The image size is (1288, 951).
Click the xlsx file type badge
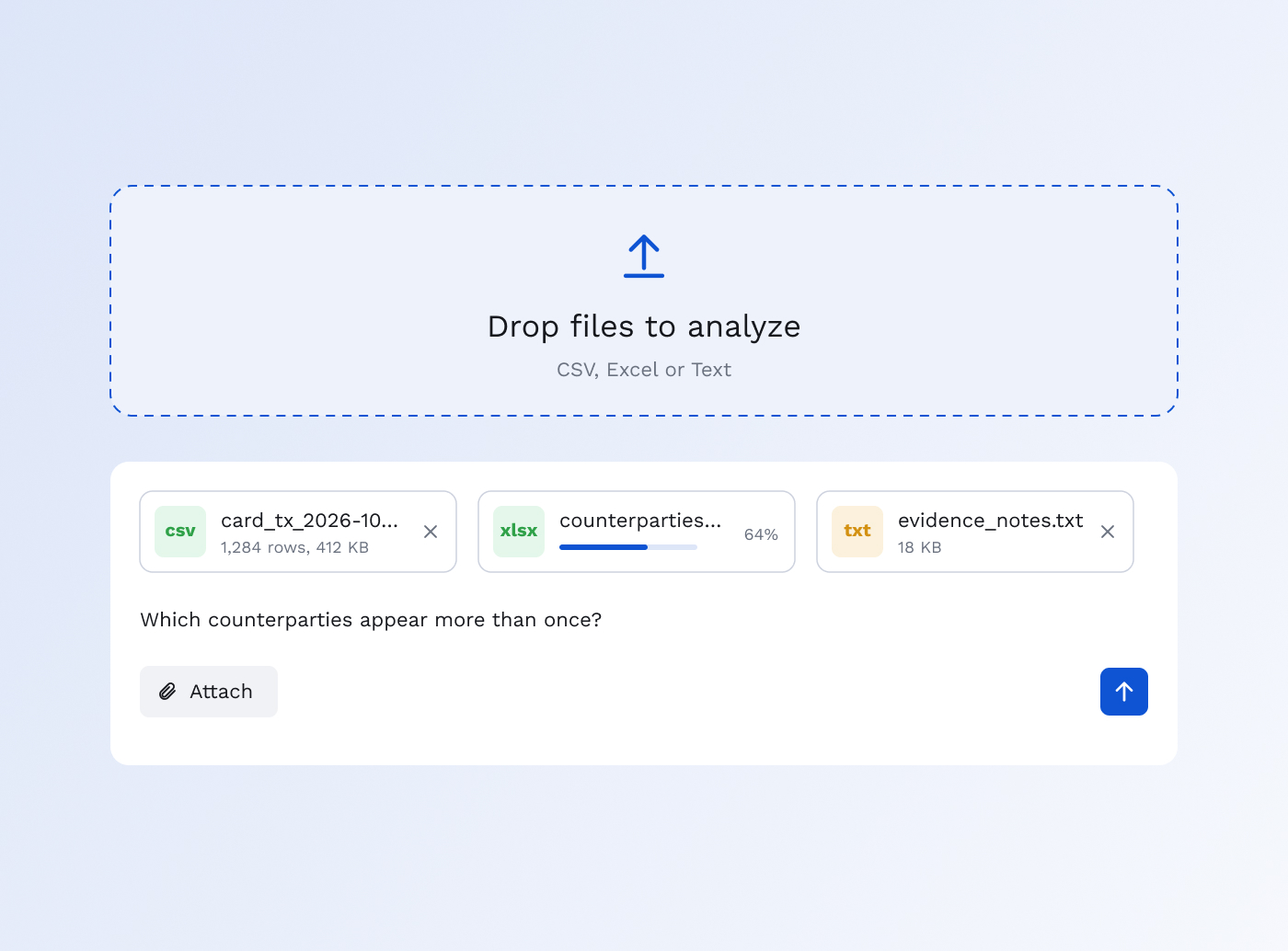[x=519, y=532]
